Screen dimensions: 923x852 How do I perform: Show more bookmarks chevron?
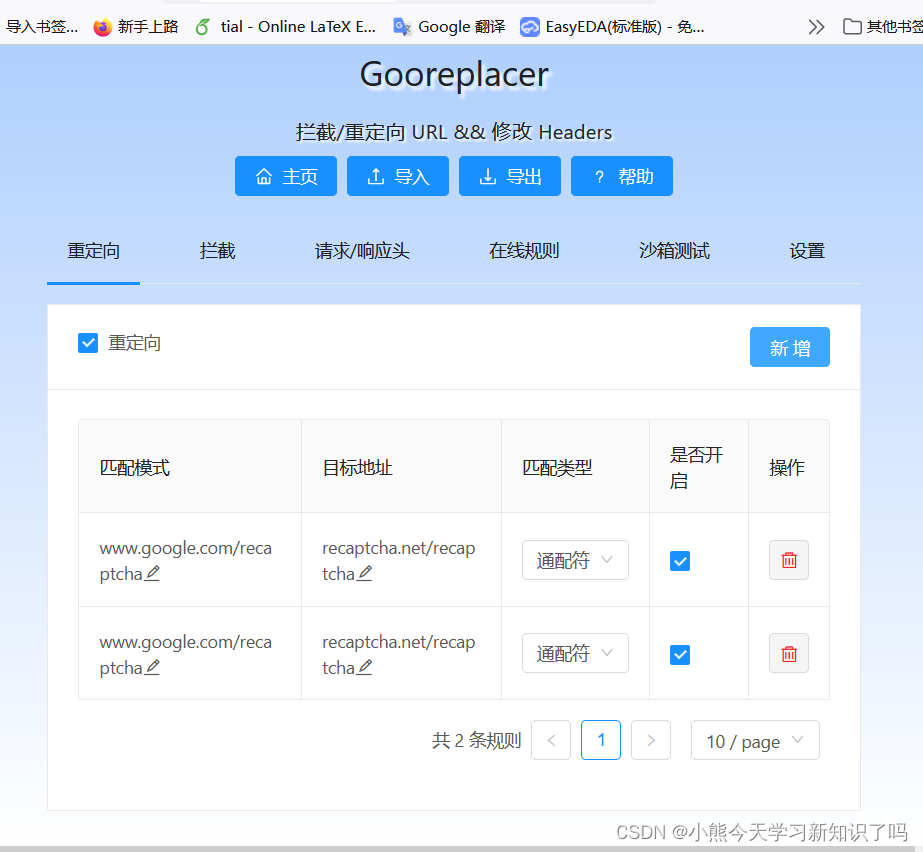coord(816,27)
